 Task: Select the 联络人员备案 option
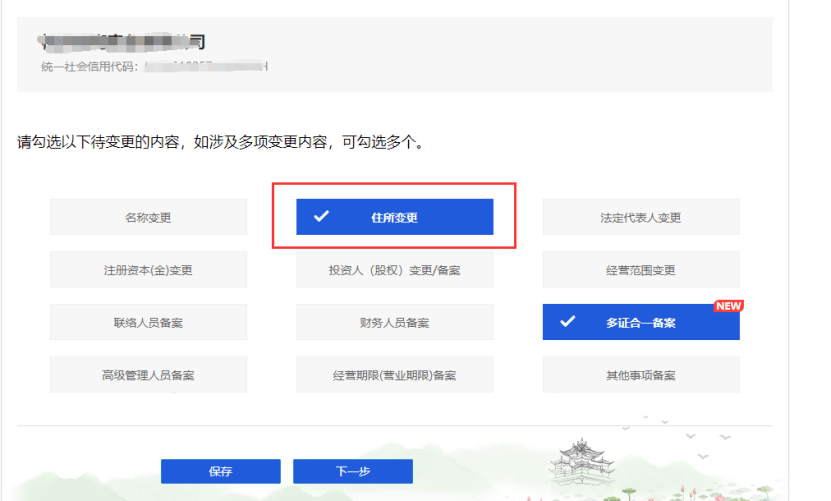point(148,322)
